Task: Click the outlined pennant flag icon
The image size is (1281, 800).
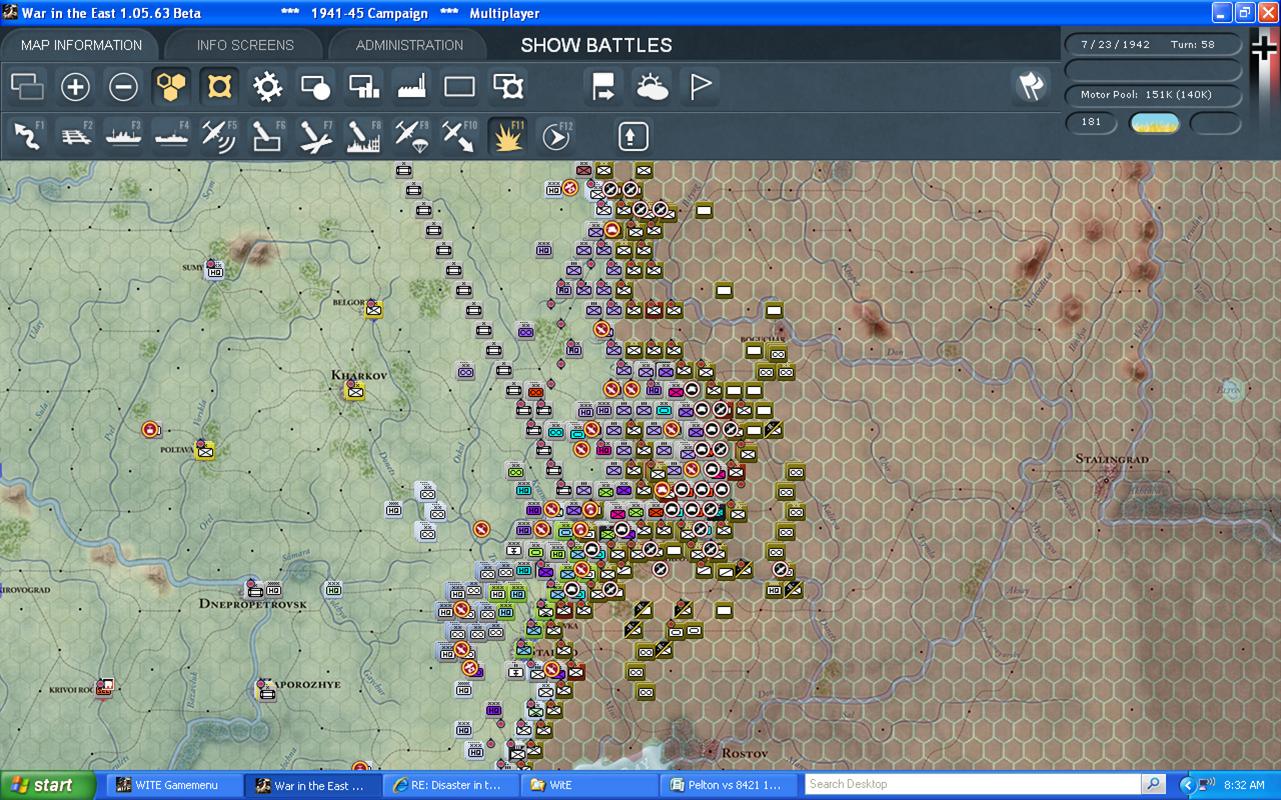Action: point(700,87)
